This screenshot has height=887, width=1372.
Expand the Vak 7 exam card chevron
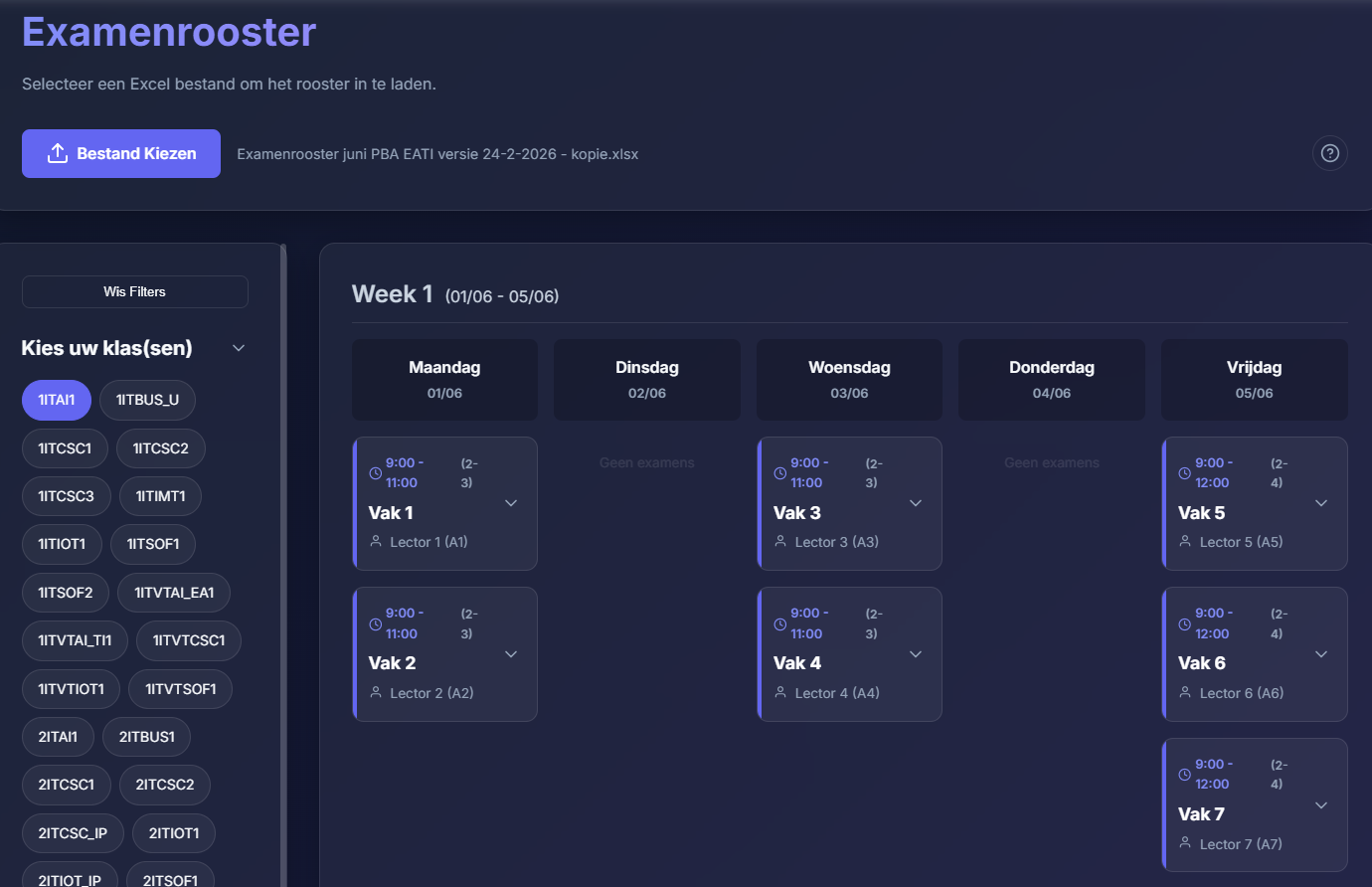click(x=1321, y=805)
